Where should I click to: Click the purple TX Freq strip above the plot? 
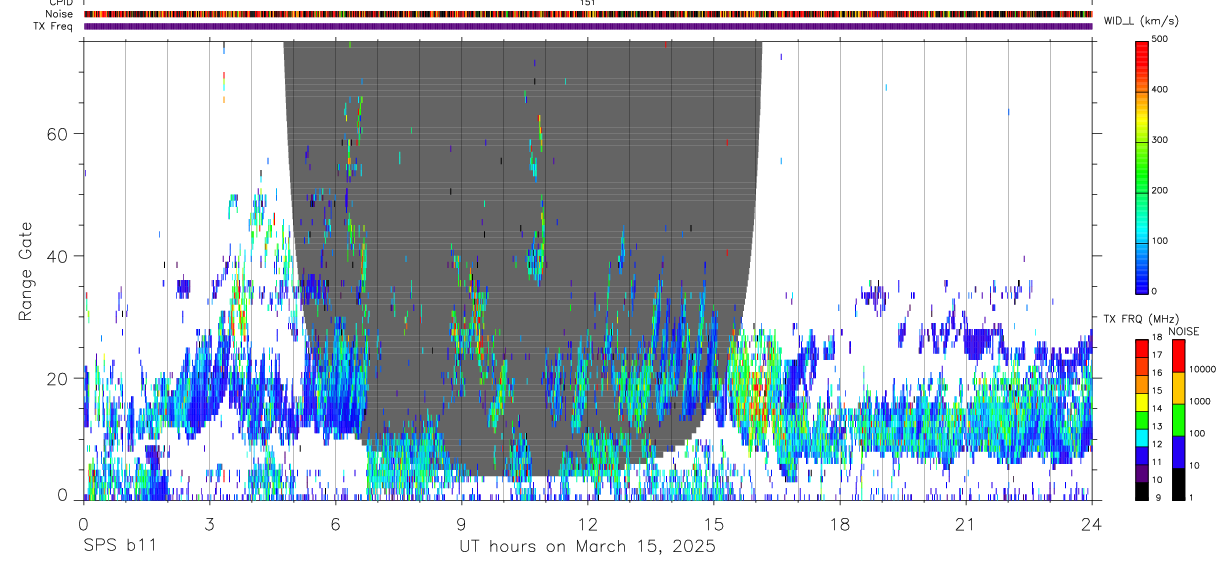point(587,26)
